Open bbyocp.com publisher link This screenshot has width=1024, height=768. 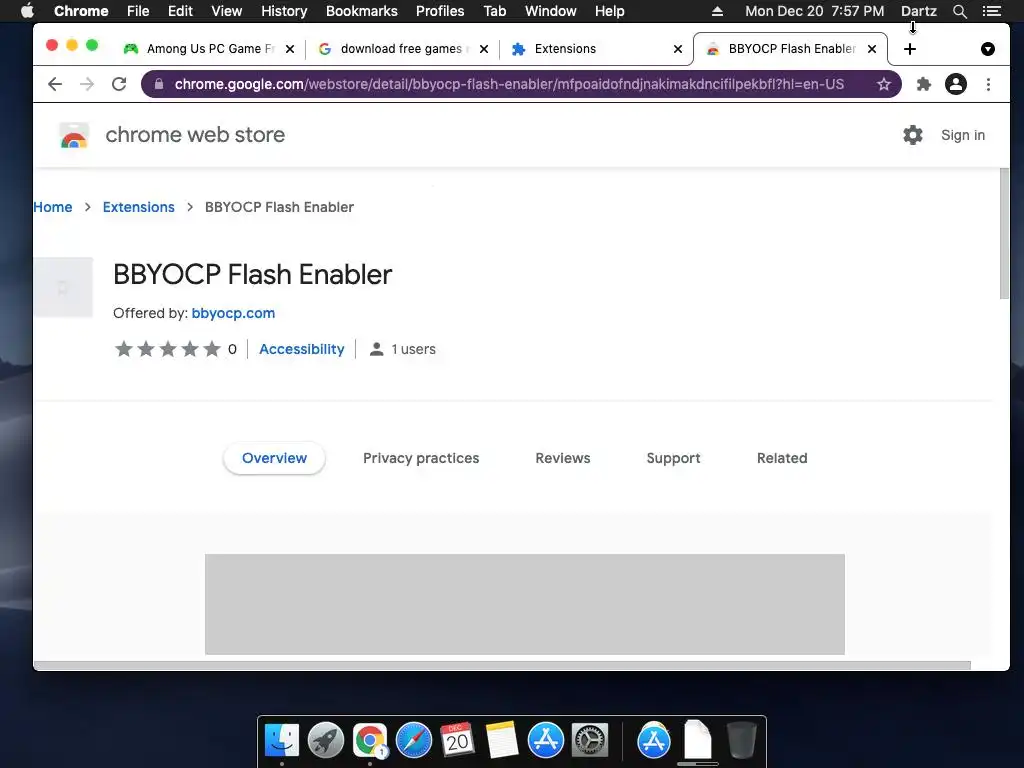(x=233, y=313)
